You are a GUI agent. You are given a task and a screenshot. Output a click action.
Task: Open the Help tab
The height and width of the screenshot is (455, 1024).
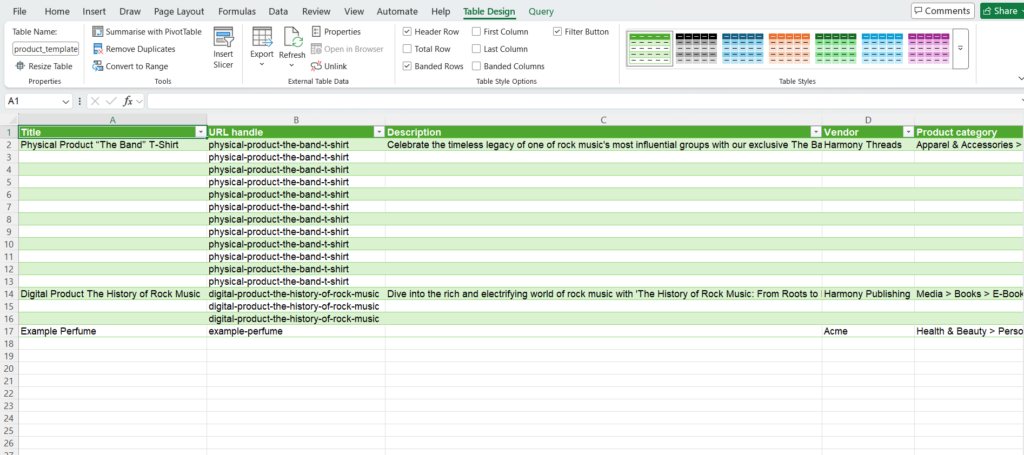pyautogui.click(x=441, y=11)
